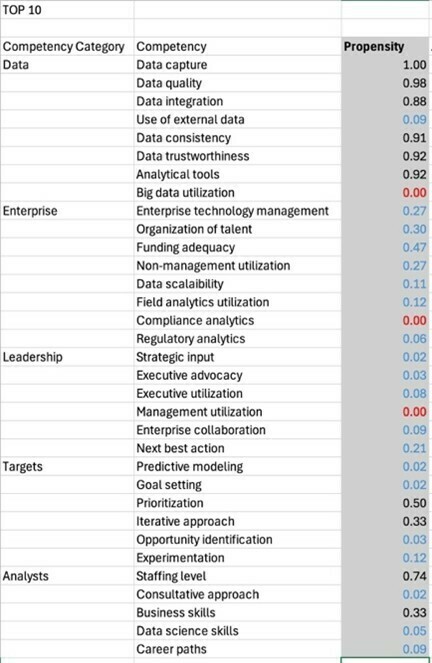Viewport: 432px width, 663px height.
Task: Select the Leadership category cell
Action: (x=67, y=357)
